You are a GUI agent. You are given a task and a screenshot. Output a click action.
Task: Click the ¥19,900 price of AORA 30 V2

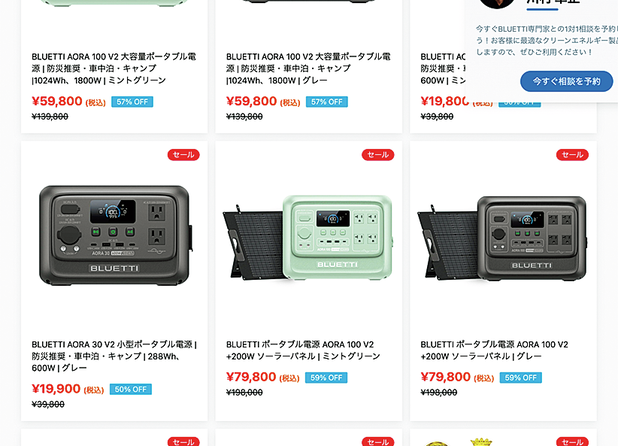tap(56, 389)
